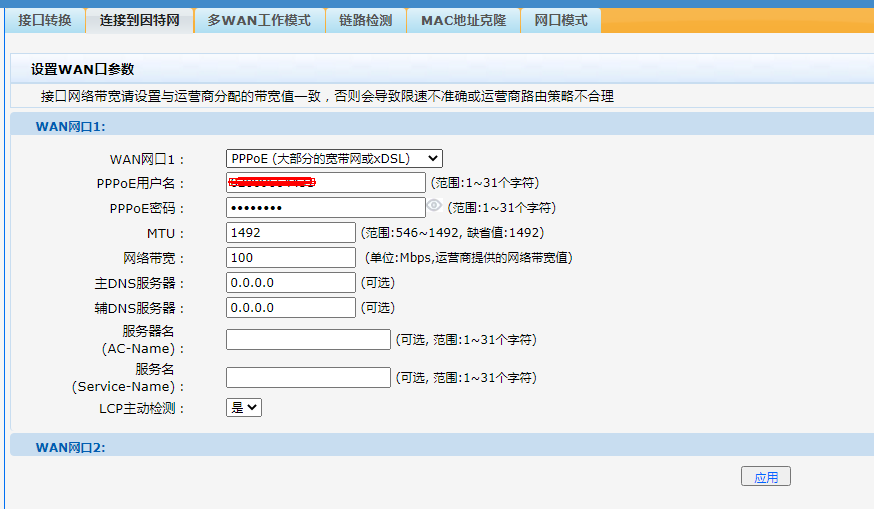The image size is (874, 509).
Task: Show PPPoE password with the eye icon
Action: pos(434,206)
